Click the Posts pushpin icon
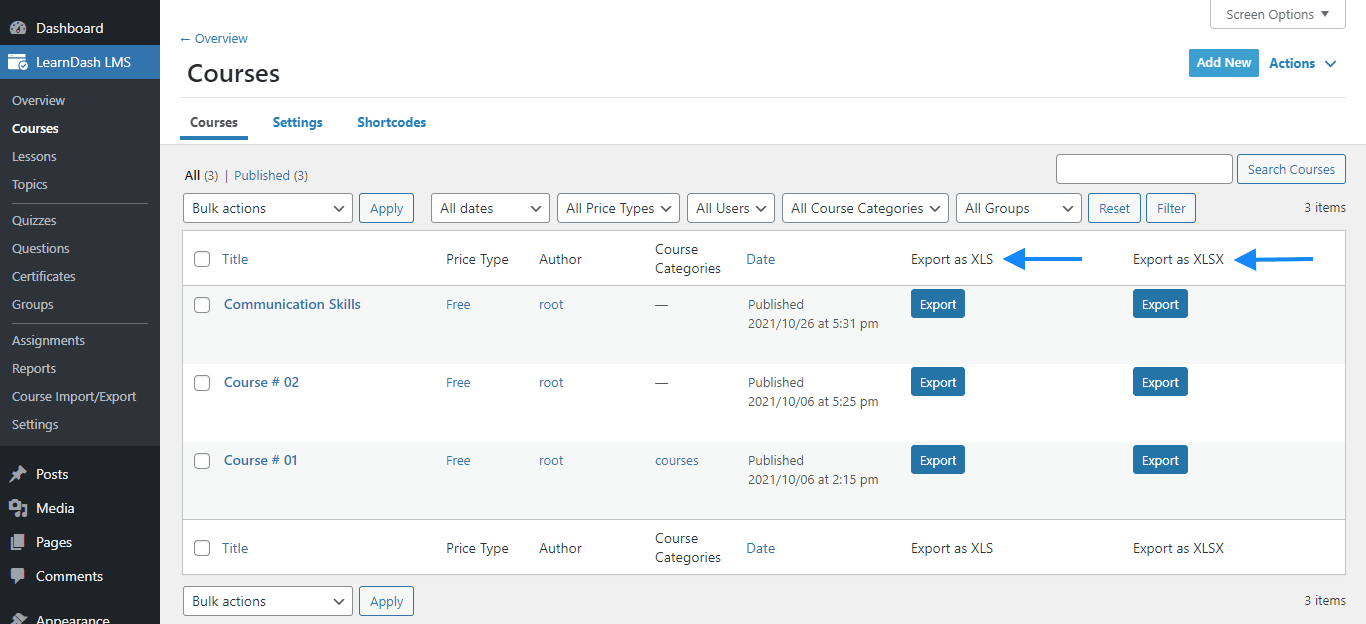Screen dimensions: 1366x624 click(17, 474)
